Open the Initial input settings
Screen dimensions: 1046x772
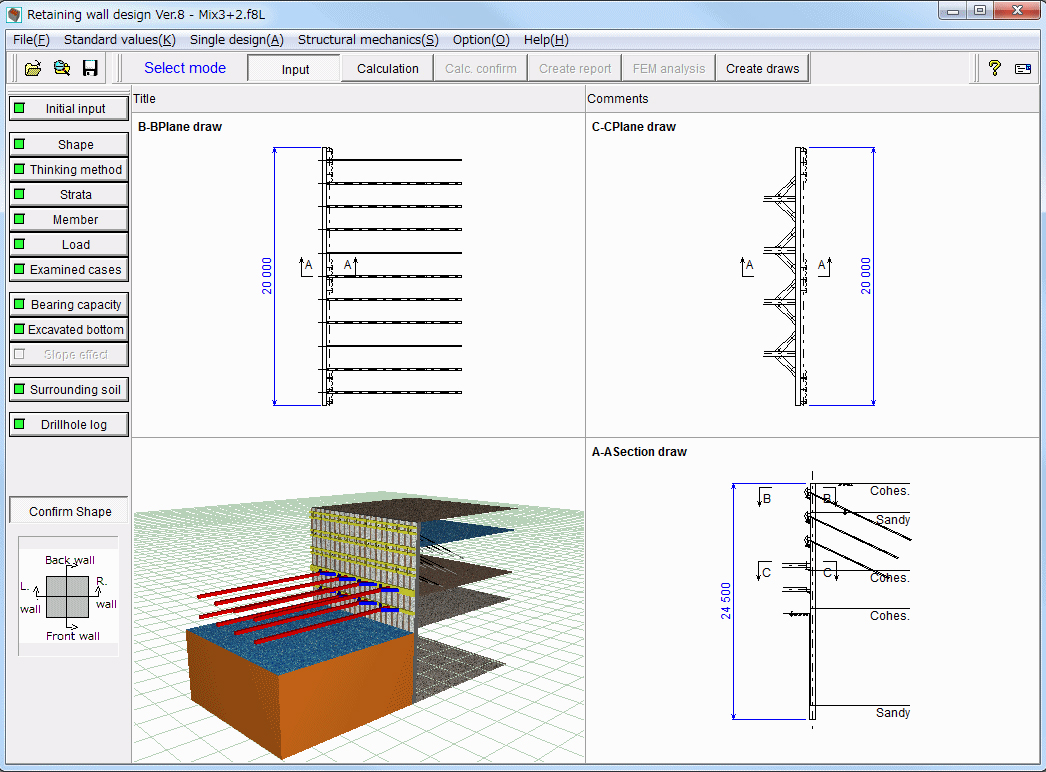pyautogui.click(x=69, y=108)
